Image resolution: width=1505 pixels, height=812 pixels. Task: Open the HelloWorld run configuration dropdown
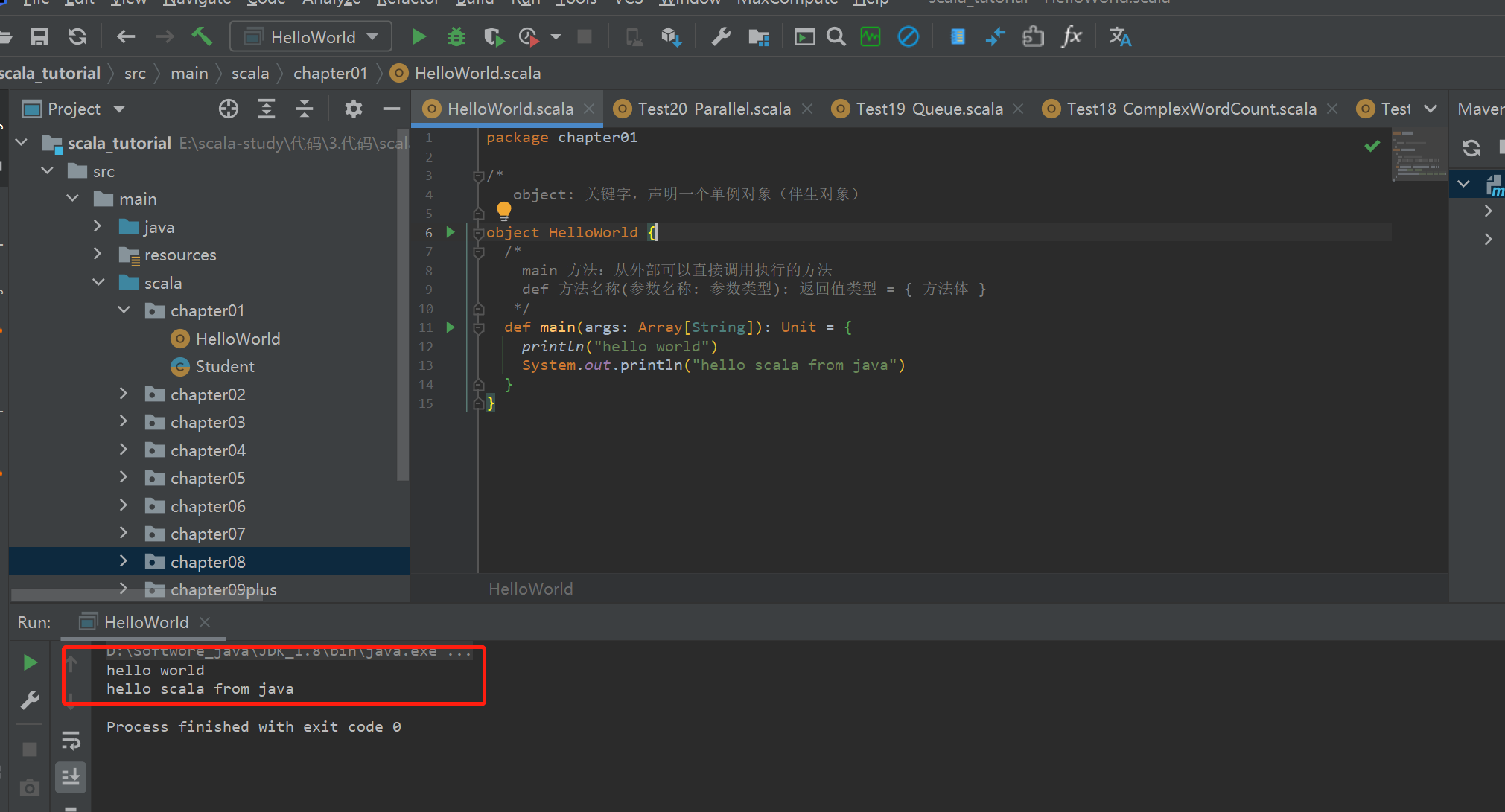click(x=312, y=36)
